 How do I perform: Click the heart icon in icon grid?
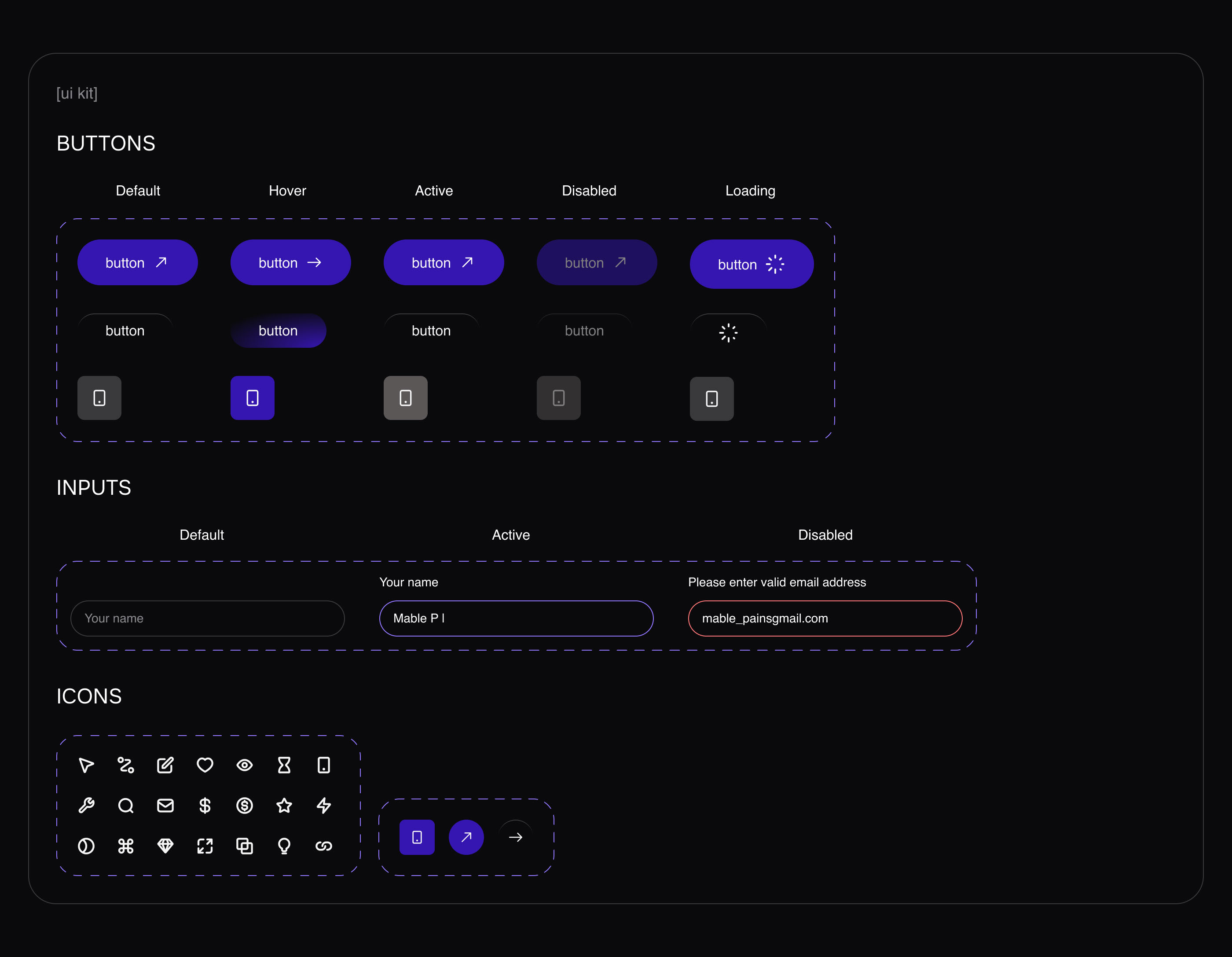point(205,765)
